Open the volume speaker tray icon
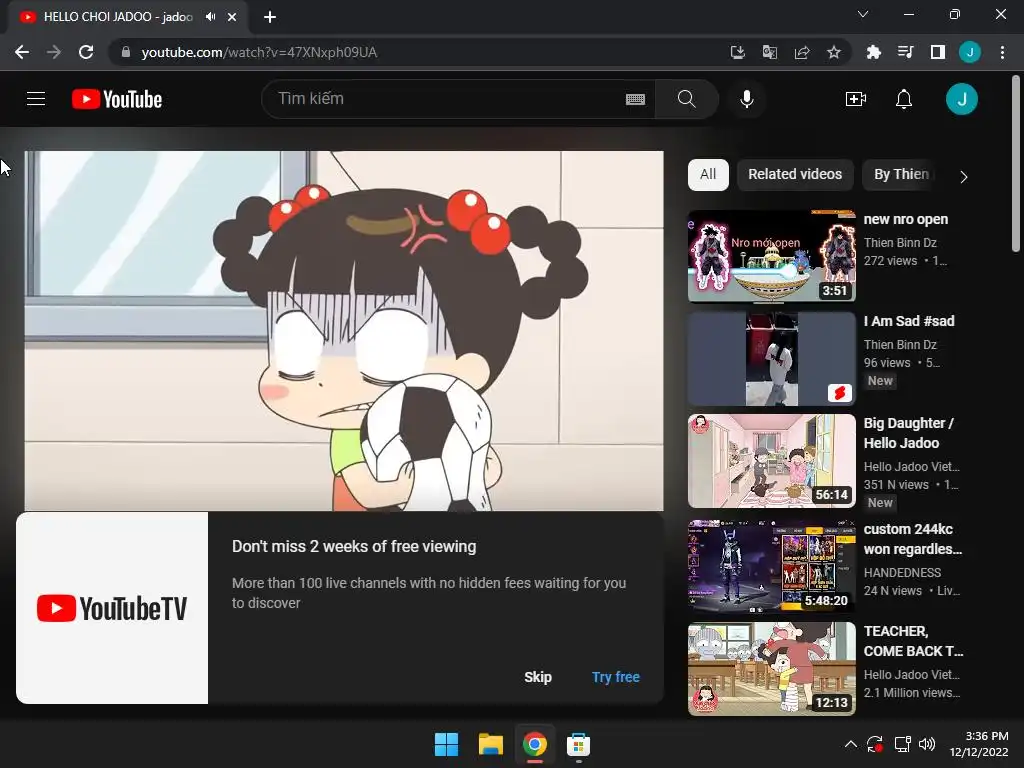1024x768 pixels. [x=927, y=744]
